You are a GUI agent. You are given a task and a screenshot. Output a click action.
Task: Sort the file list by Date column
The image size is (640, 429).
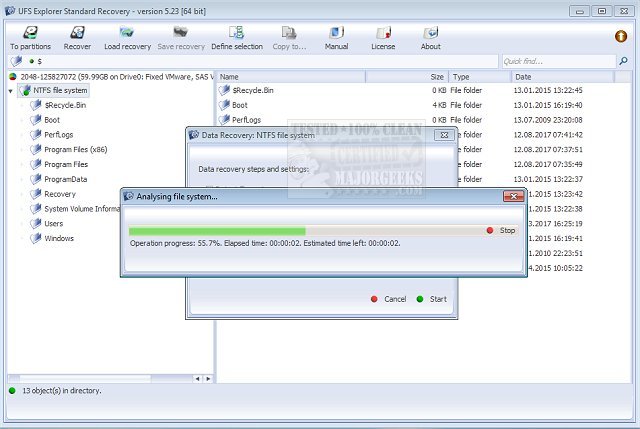(562, 77)
